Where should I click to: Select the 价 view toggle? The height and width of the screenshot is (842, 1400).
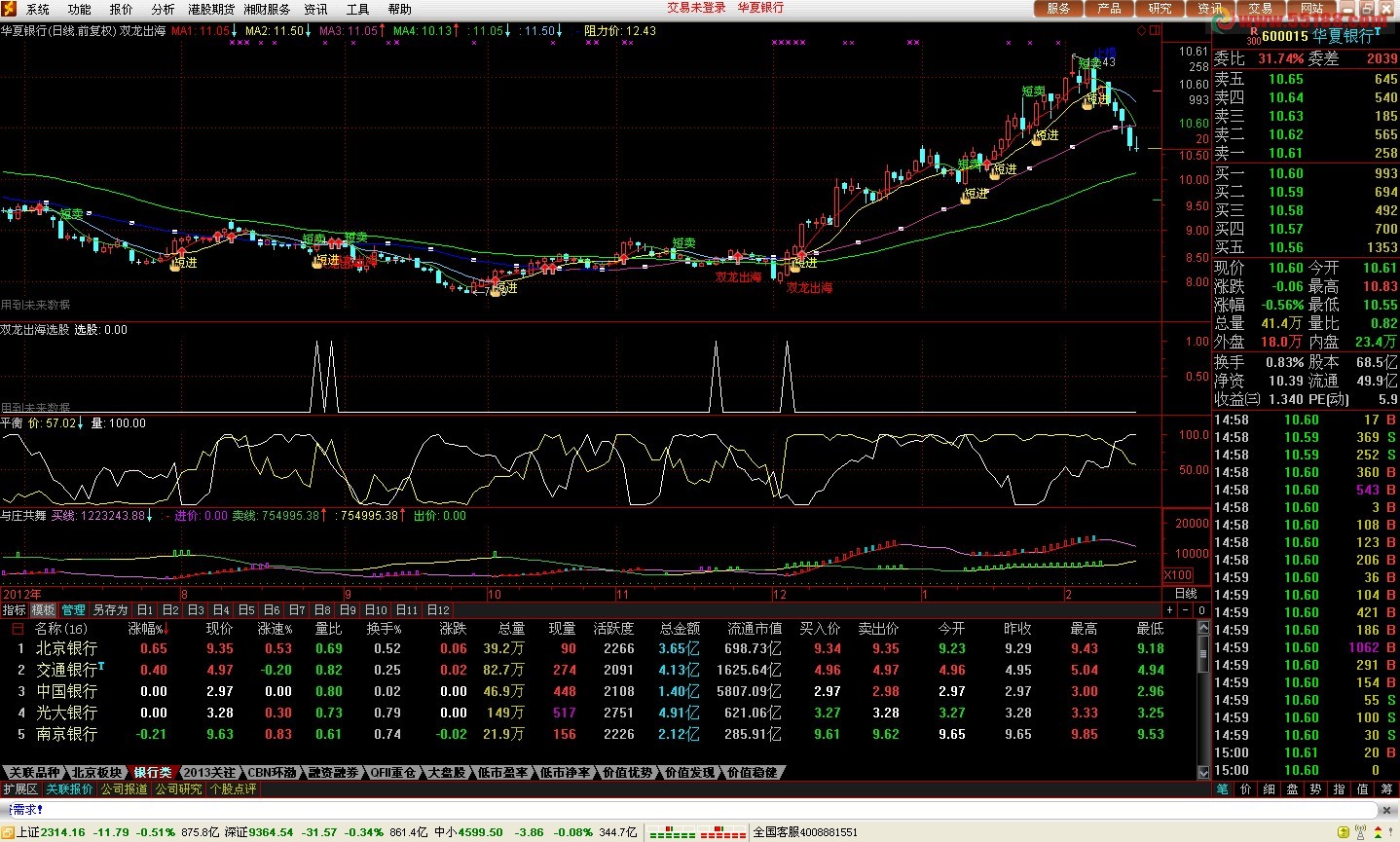(x=1246, y=789)
